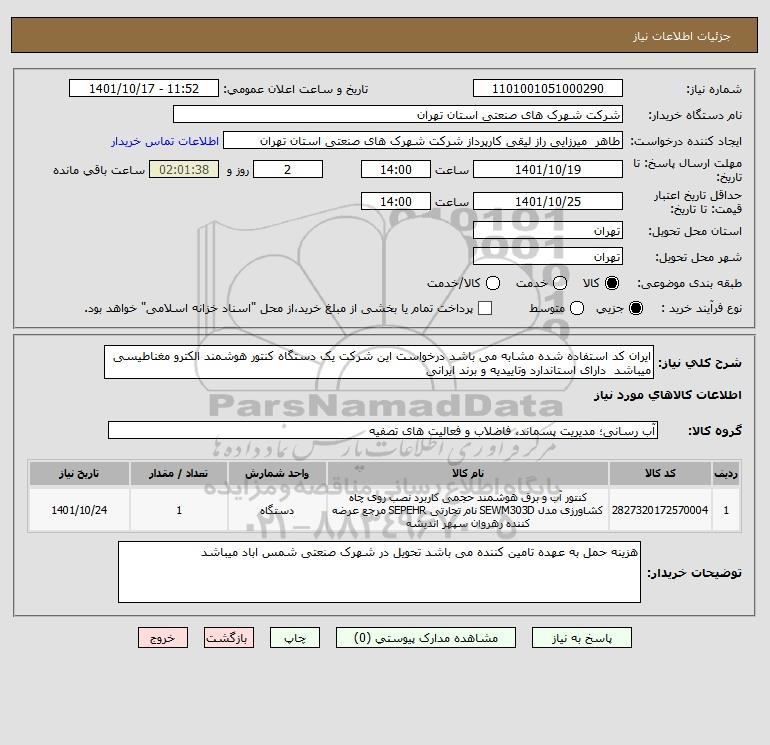Select the خدمت radio button
Image resolution: width=770 pixels, height=745 pixels.
559,283
